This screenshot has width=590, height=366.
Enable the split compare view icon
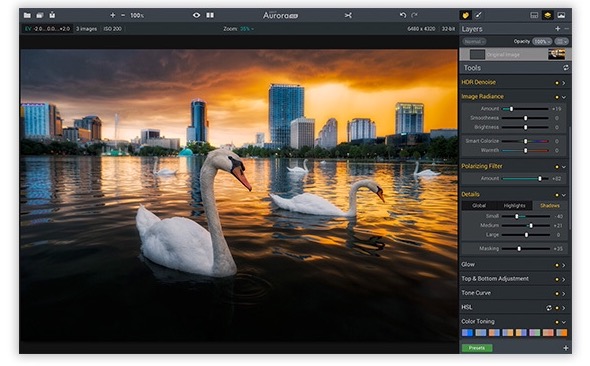(210, 15)
